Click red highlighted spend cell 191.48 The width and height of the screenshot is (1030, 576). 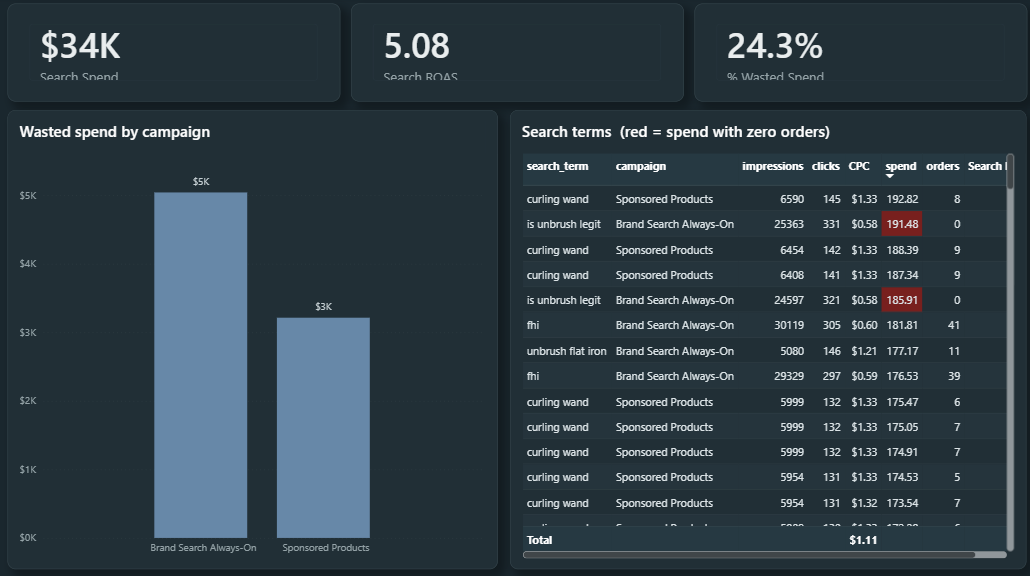pyautogui.click(x=902, y=224)
